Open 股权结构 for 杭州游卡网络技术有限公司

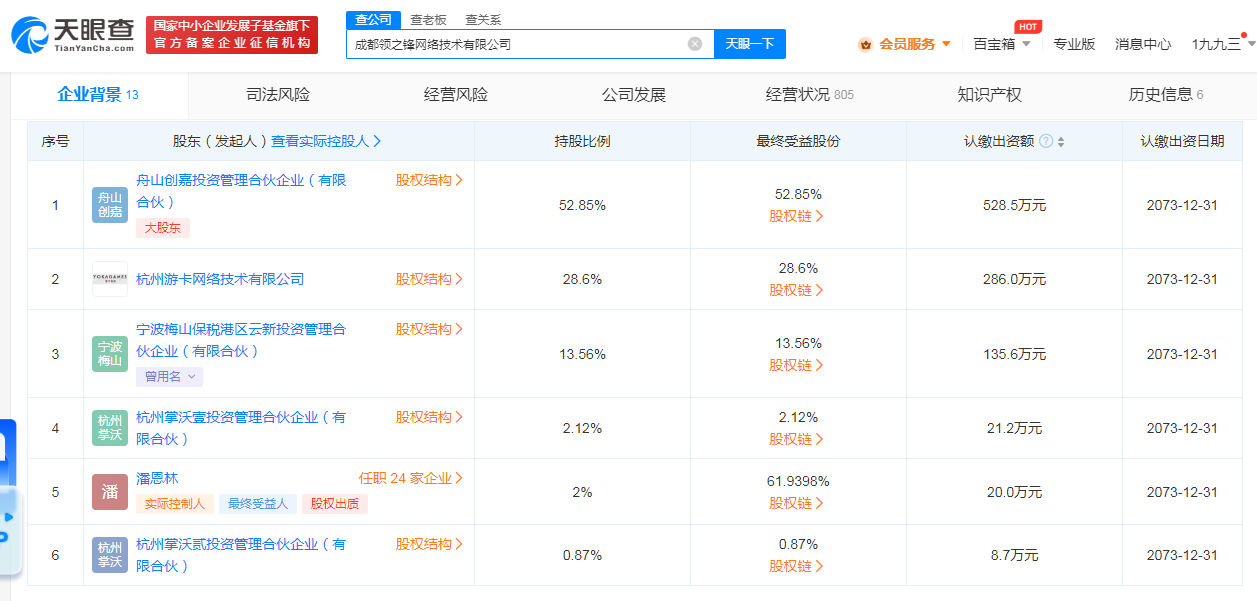coord(429,279)
